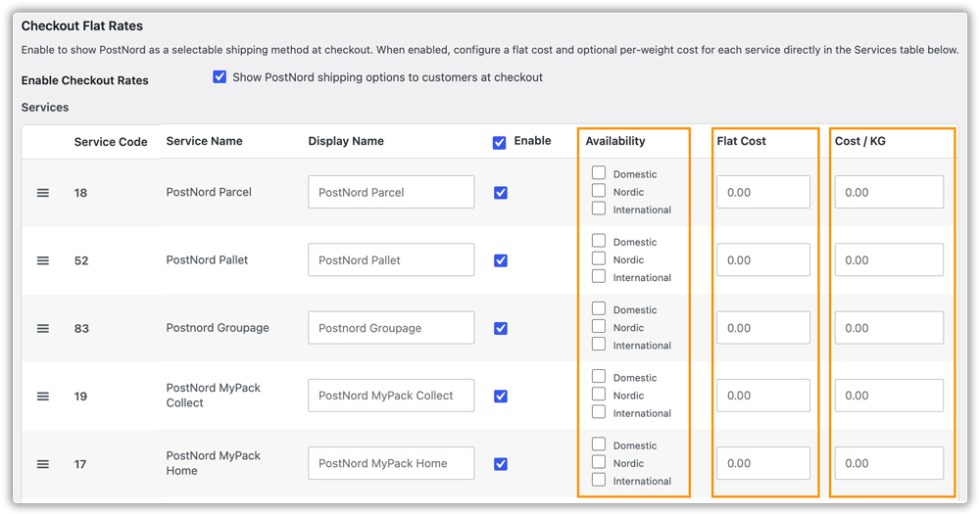Uncheck Enable for PostNord MyPack Home
Viewport: 980px width, 514px height.
click(x=501, y=464)
